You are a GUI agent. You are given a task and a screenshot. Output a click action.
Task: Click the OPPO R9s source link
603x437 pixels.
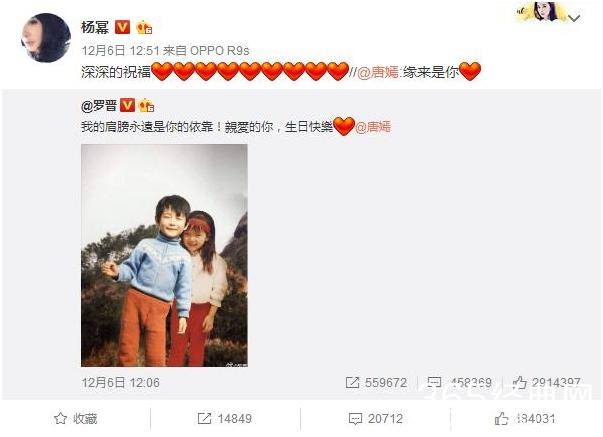tap(220, 50)
